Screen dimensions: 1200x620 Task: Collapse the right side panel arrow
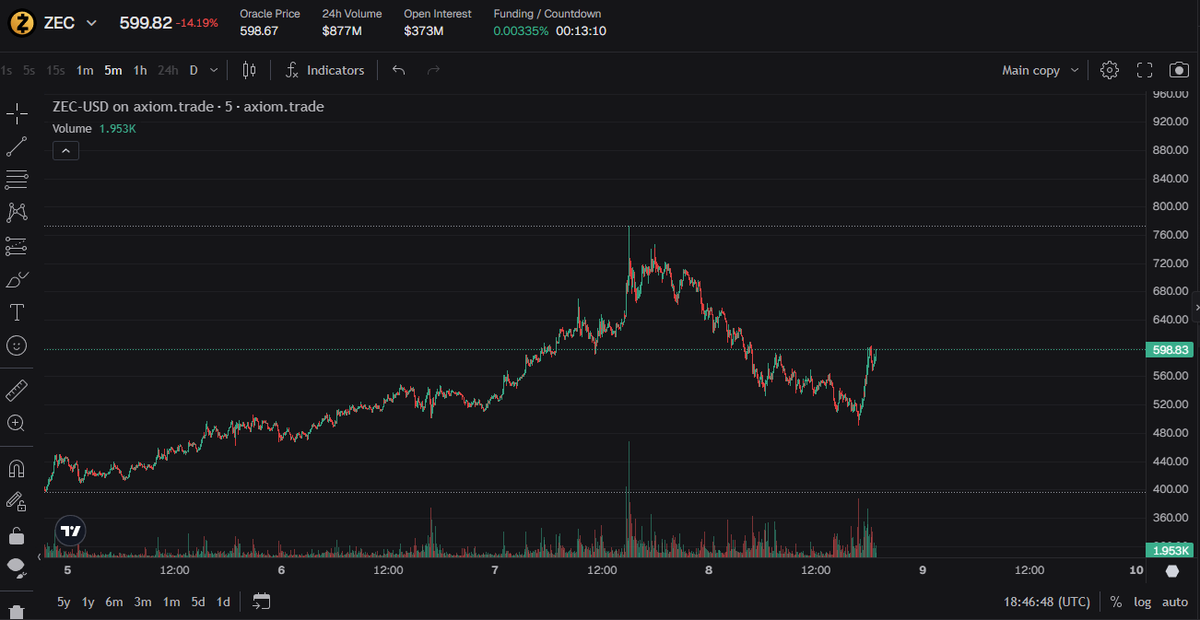(1196, 307)
